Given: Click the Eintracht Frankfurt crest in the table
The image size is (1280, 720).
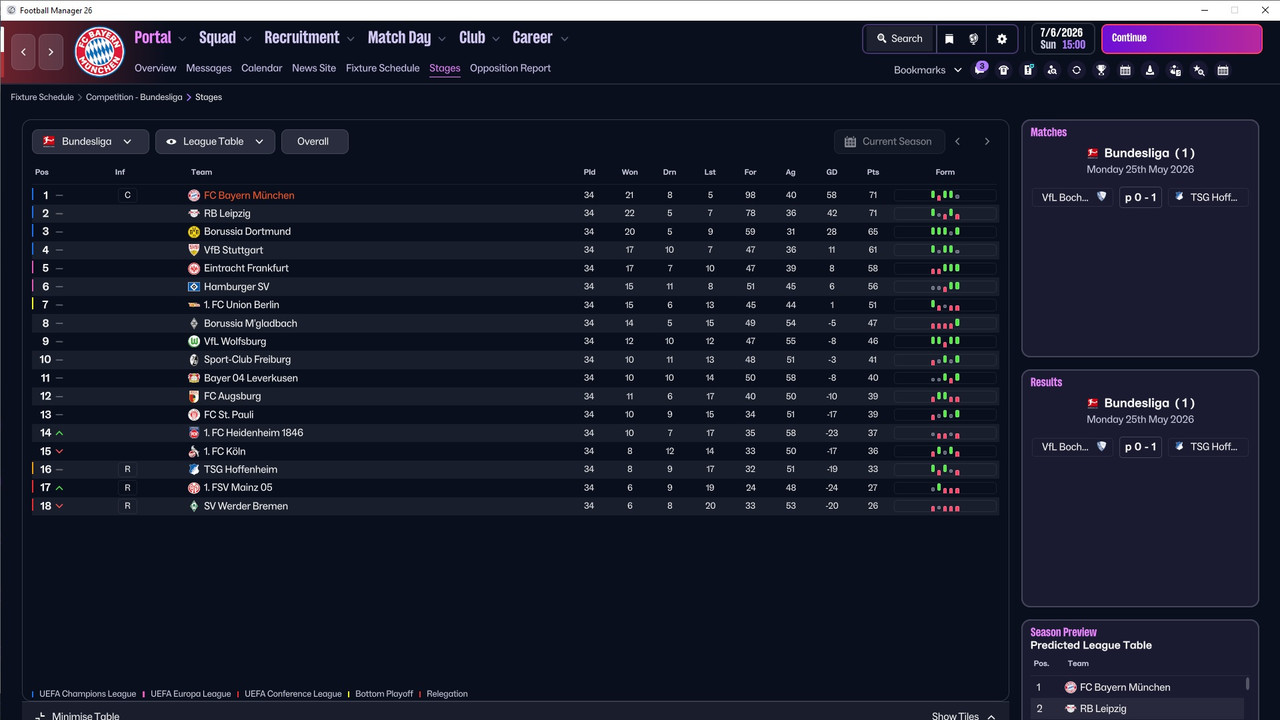Looking at the screenshot, I should click(x=194, y=269).
